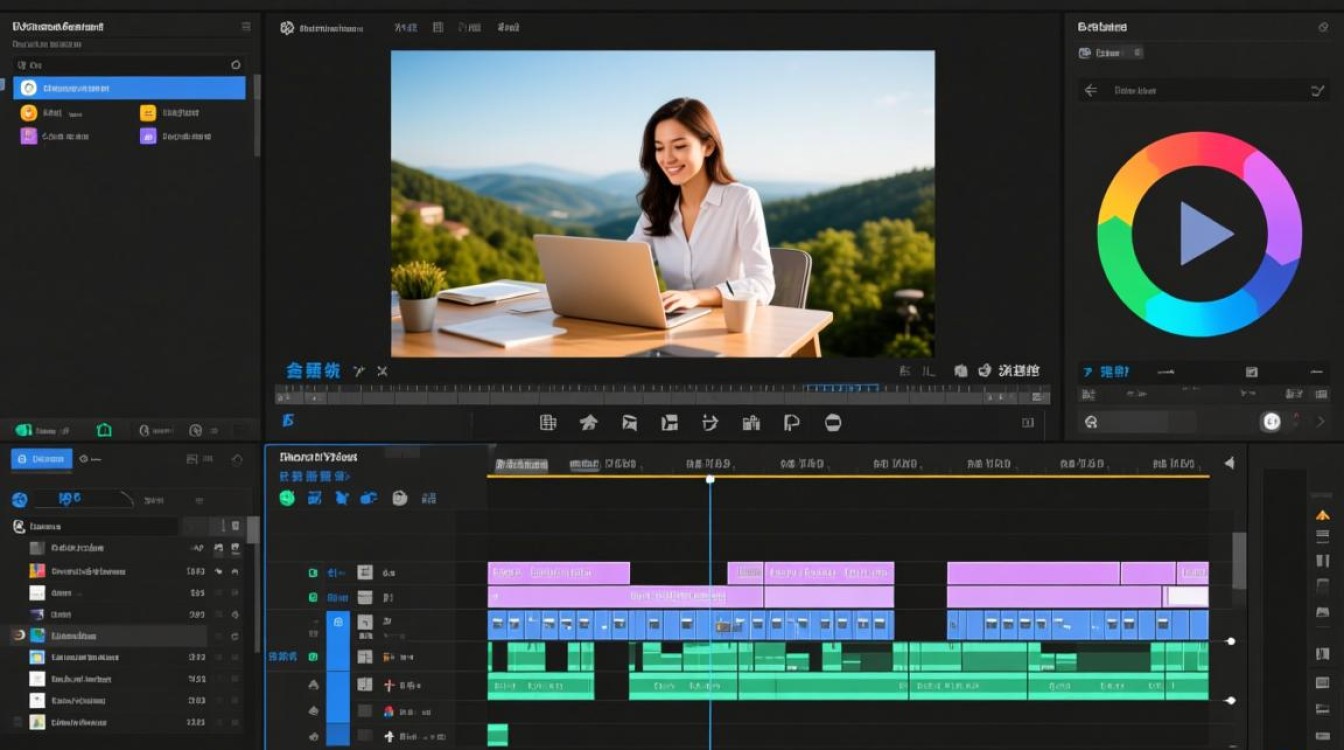Click the blue tab button at top of the project panel

41,459
